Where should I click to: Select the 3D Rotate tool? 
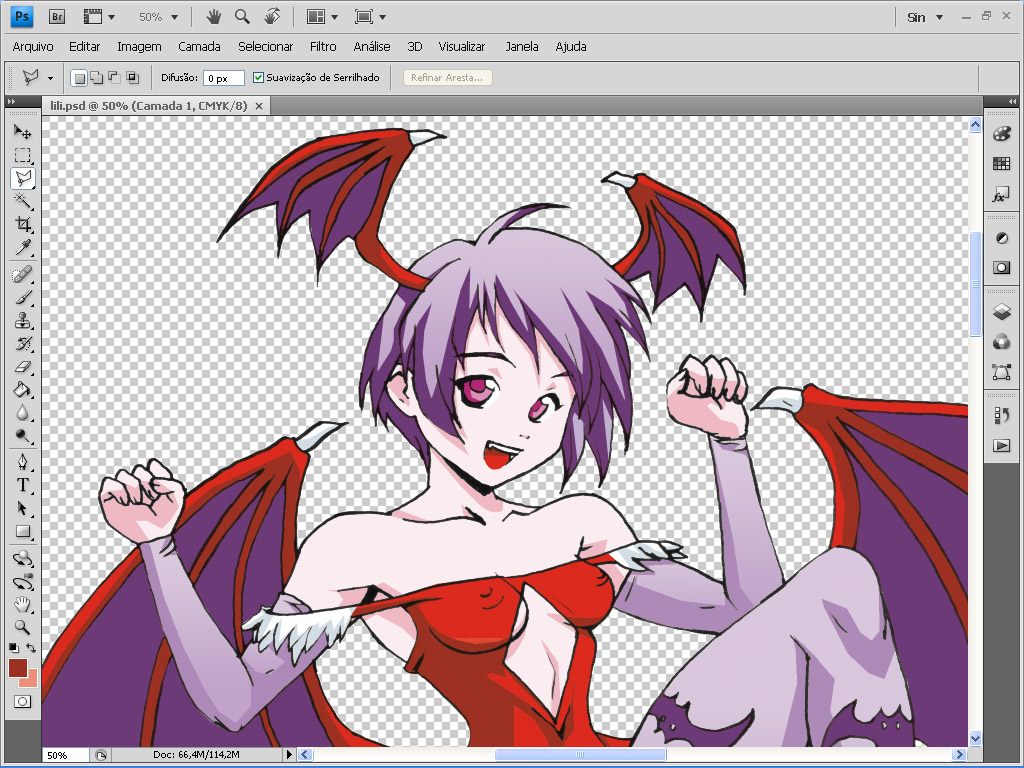[23, 558]
